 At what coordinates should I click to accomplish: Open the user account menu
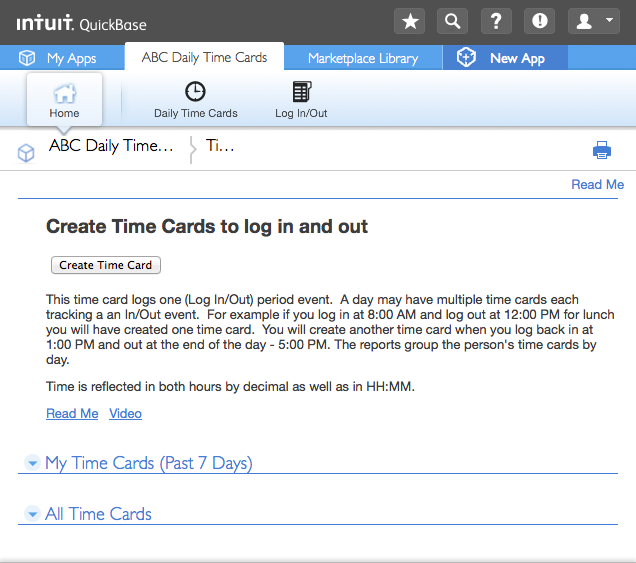[x=593, y=21]
